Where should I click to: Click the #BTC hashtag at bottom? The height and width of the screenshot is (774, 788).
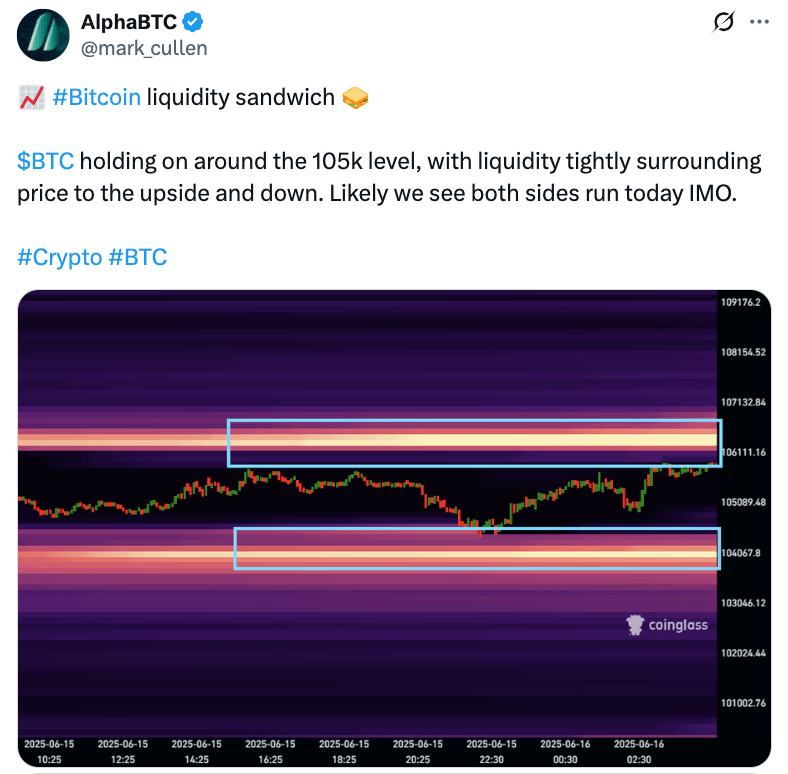tap(137, 257)
